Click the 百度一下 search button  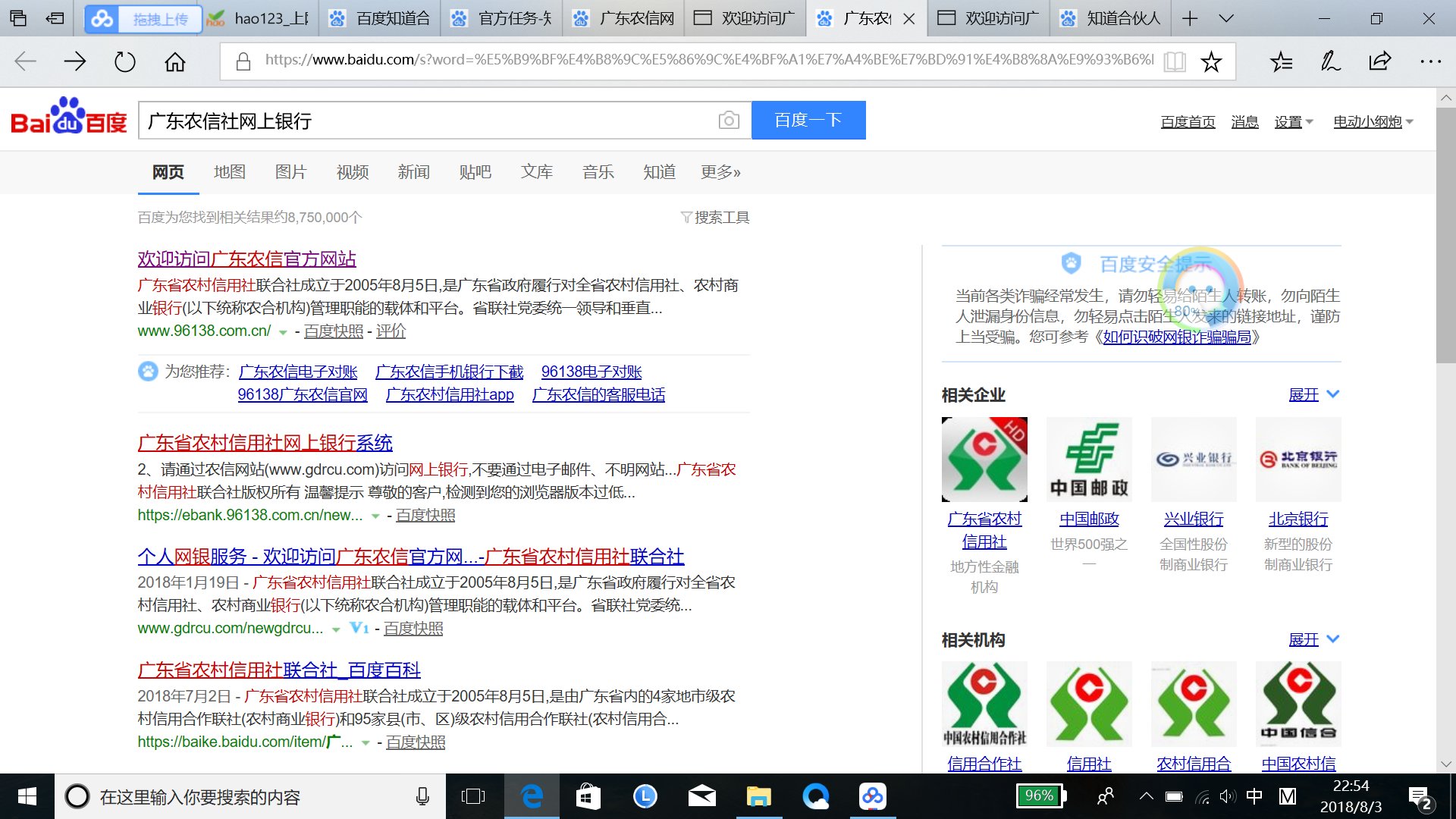coord(808,120)
